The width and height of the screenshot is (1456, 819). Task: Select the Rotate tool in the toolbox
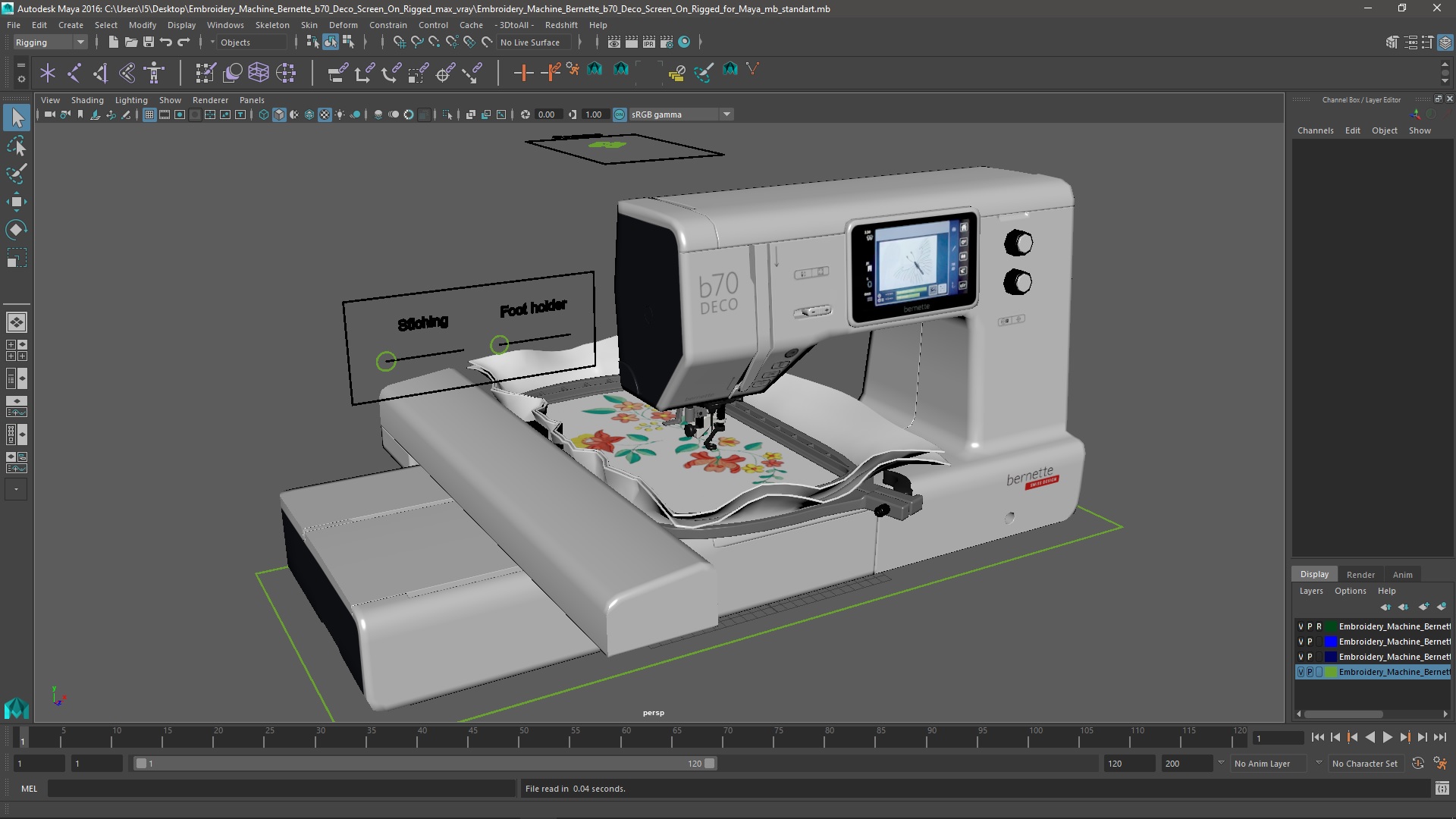[x=17, y=230]
